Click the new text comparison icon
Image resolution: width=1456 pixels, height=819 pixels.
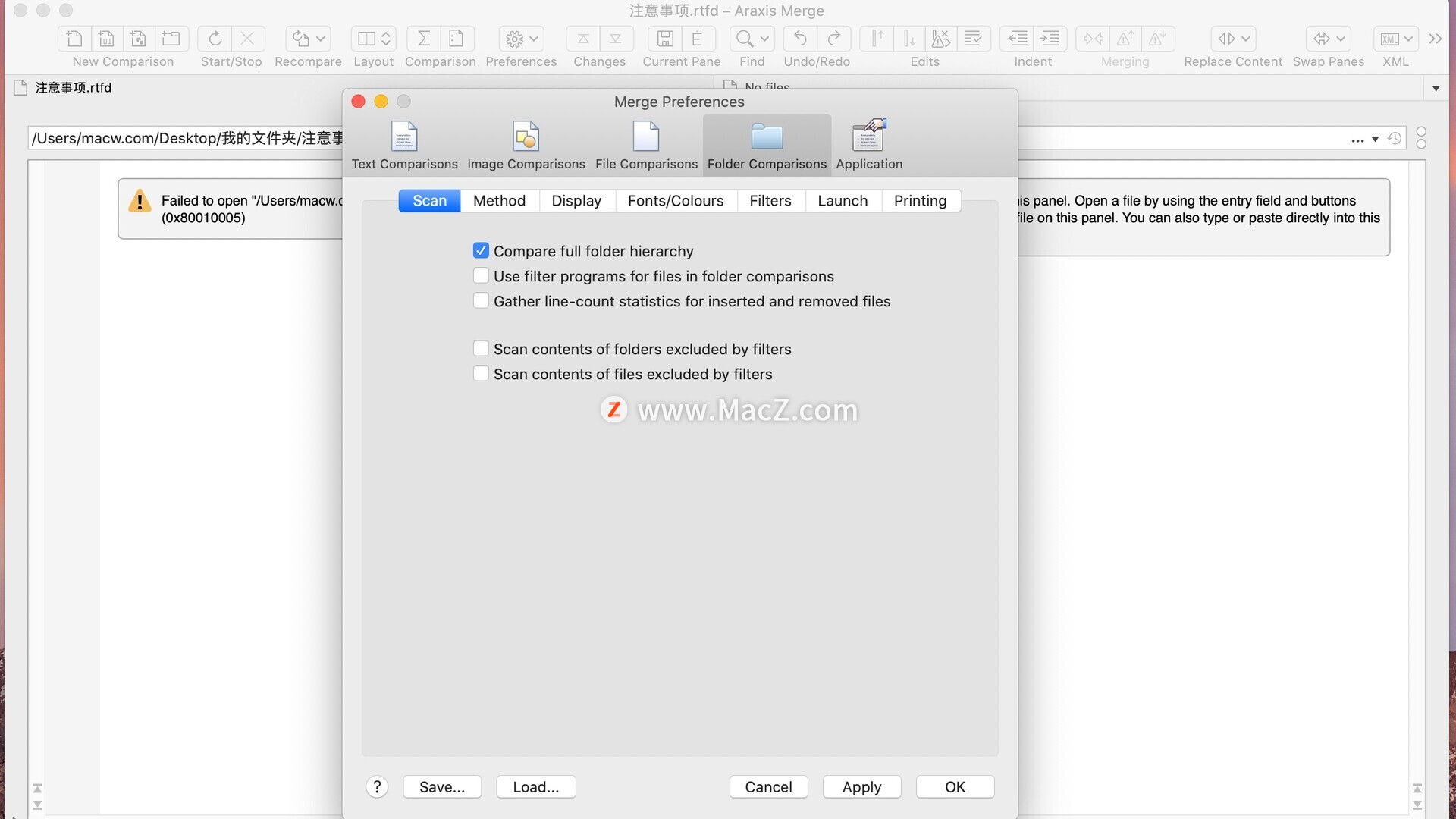[74, 39]
